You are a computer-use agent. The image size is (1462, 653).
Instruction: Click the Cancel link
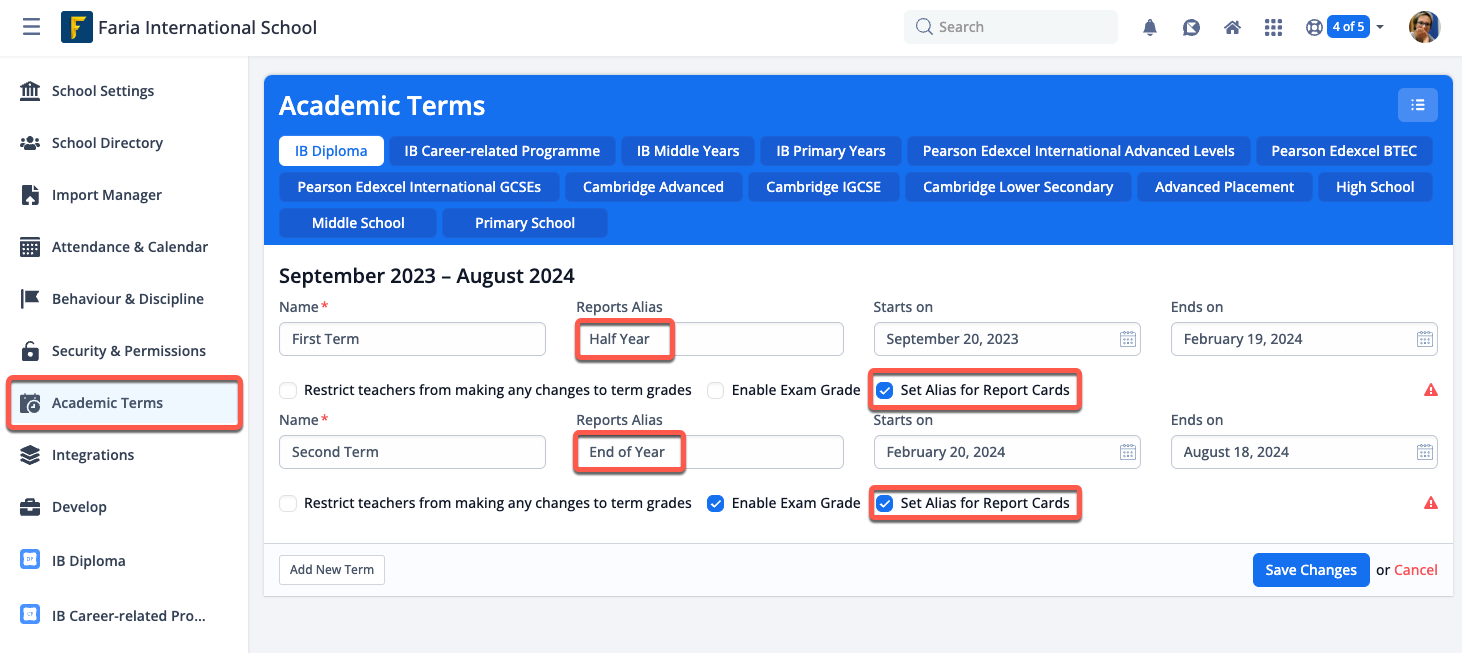[1416, 570]
